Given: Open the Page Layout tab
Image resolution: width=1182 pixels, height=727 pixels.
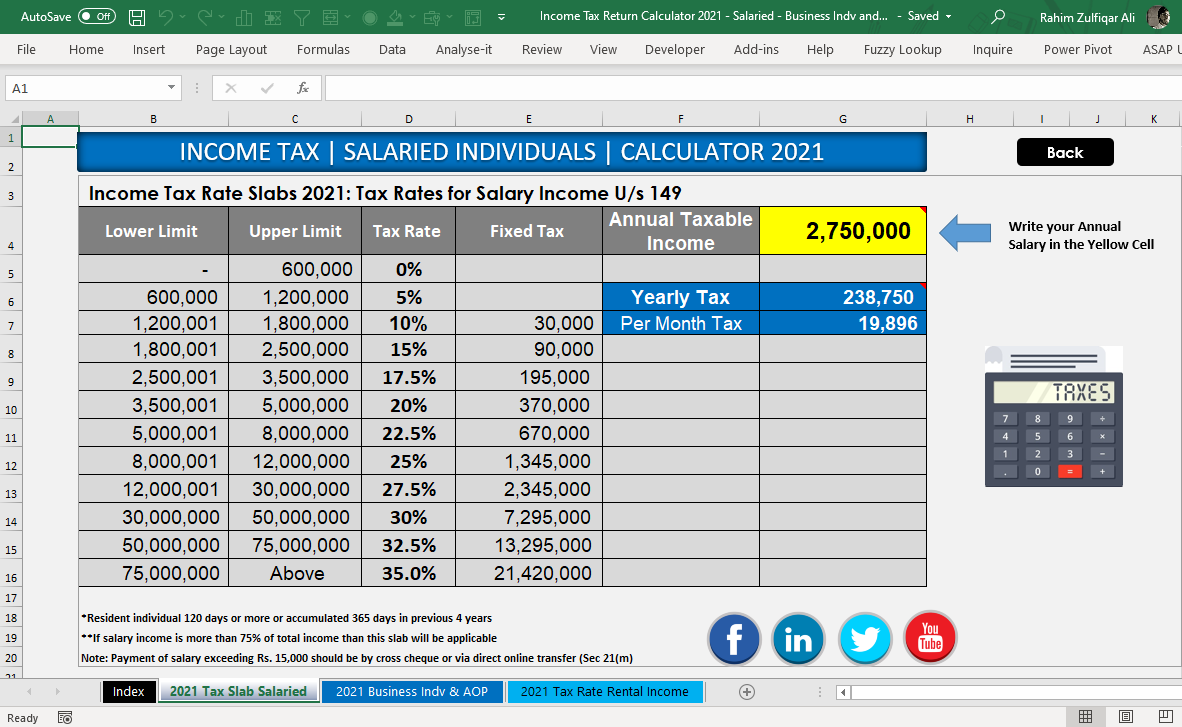Looking at the screenshot, I should click(231, 49).
